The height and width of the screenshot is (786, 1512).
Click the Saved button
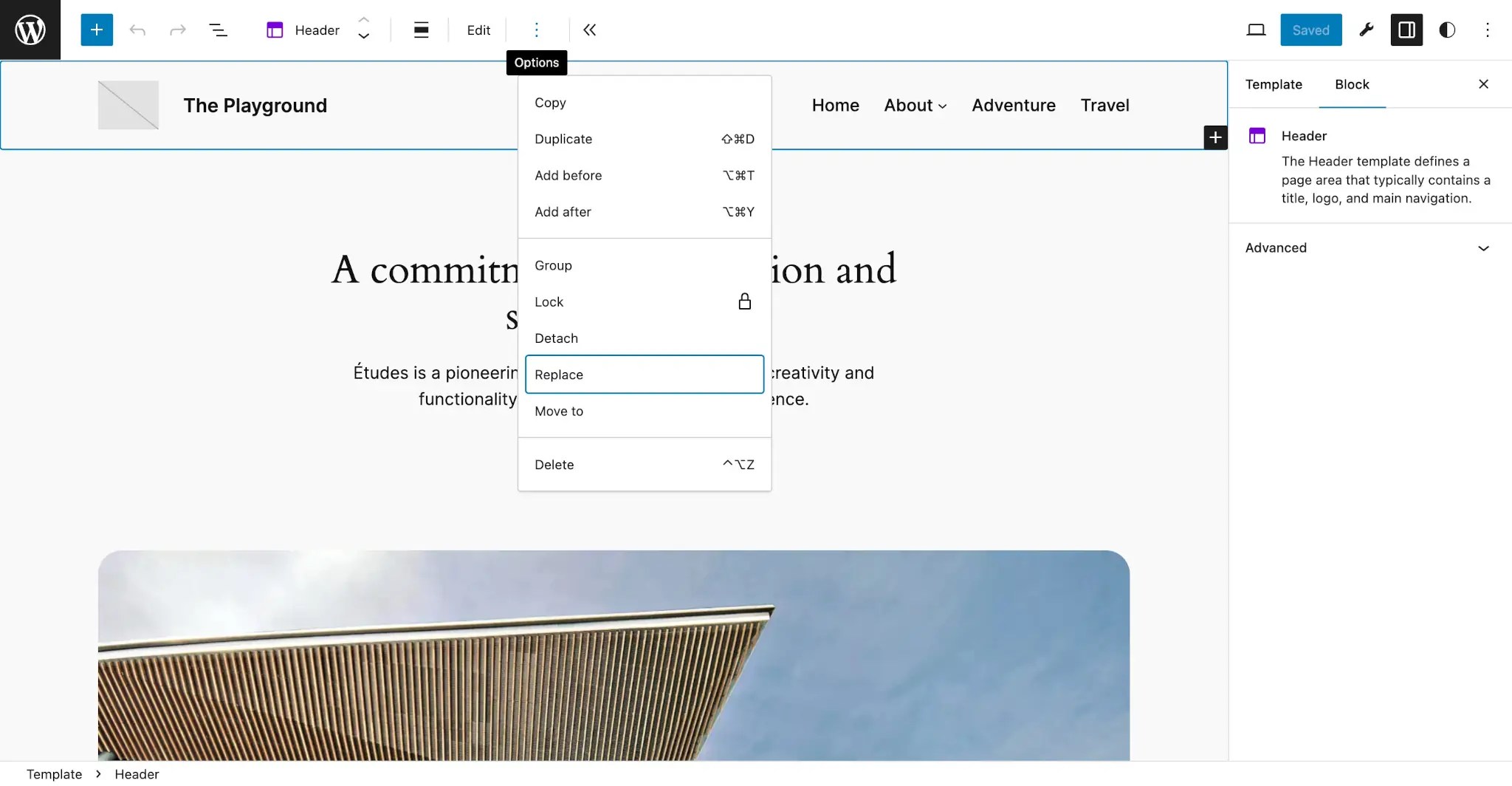[1310, 30]
